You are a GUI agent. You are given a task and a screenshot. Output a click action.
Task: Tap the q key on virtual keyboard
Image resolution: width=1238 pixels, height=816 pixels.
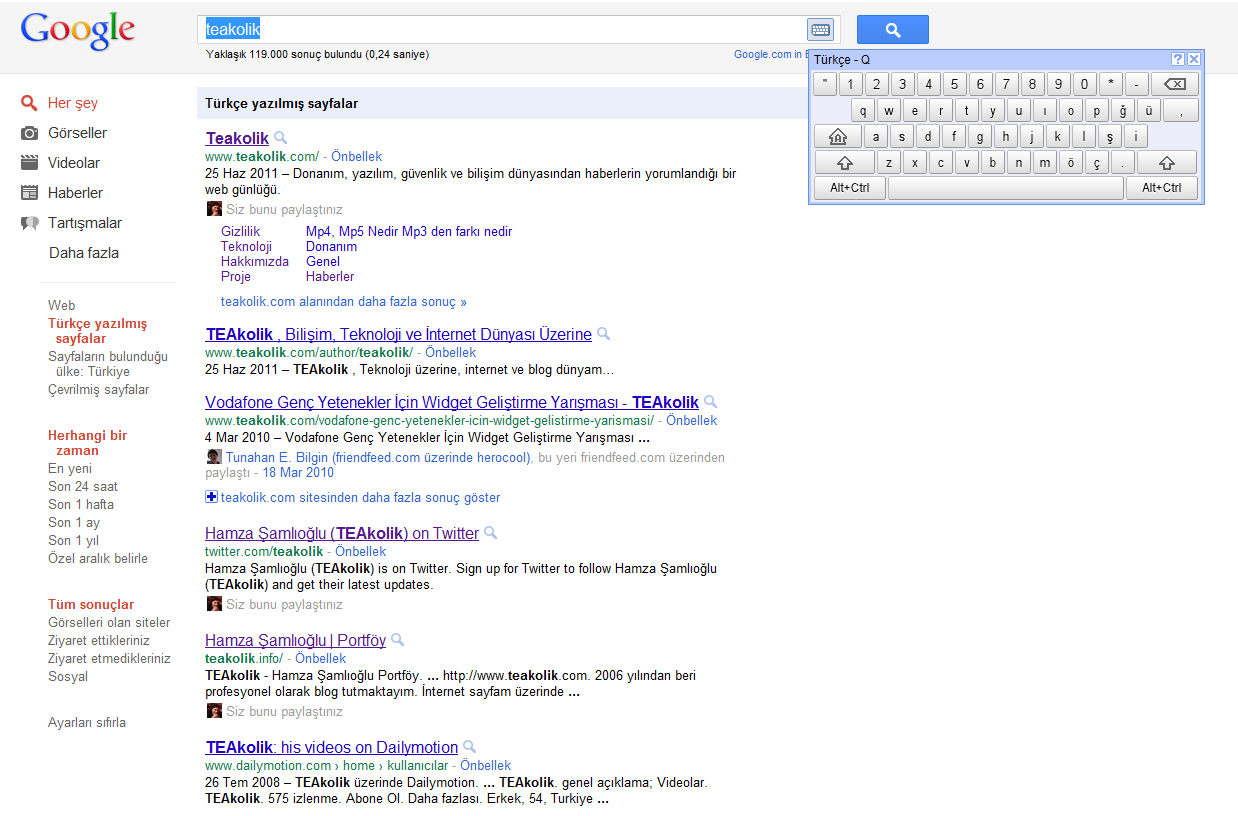tap(863, 110)
